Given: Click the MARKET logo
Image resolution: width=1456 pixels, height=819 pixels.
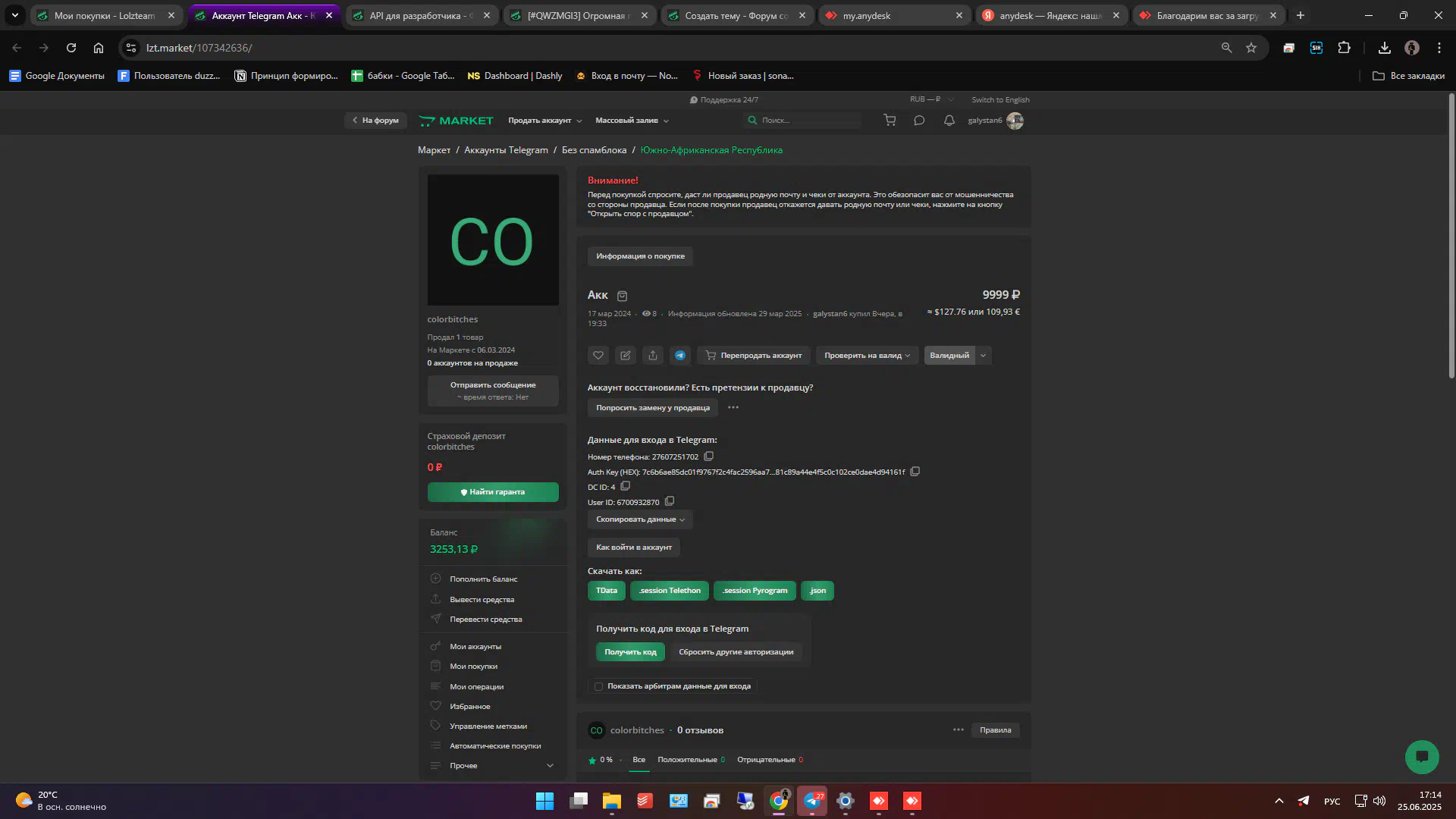Looking at the screenshot, I should (x=456, y=121).
